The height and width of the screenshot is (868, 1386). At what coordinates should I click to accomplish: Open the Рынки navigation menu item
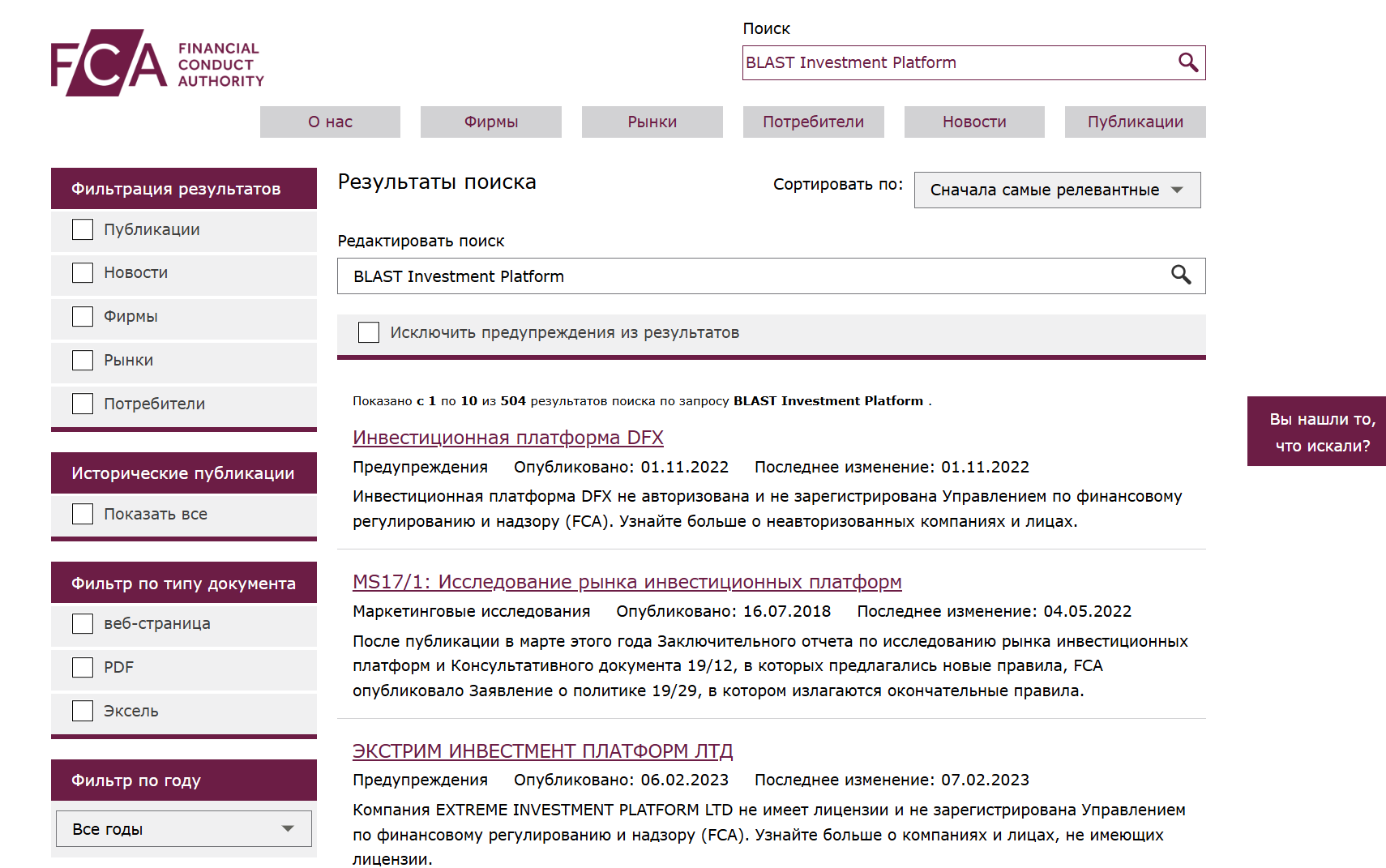click(x=652, y=122)
